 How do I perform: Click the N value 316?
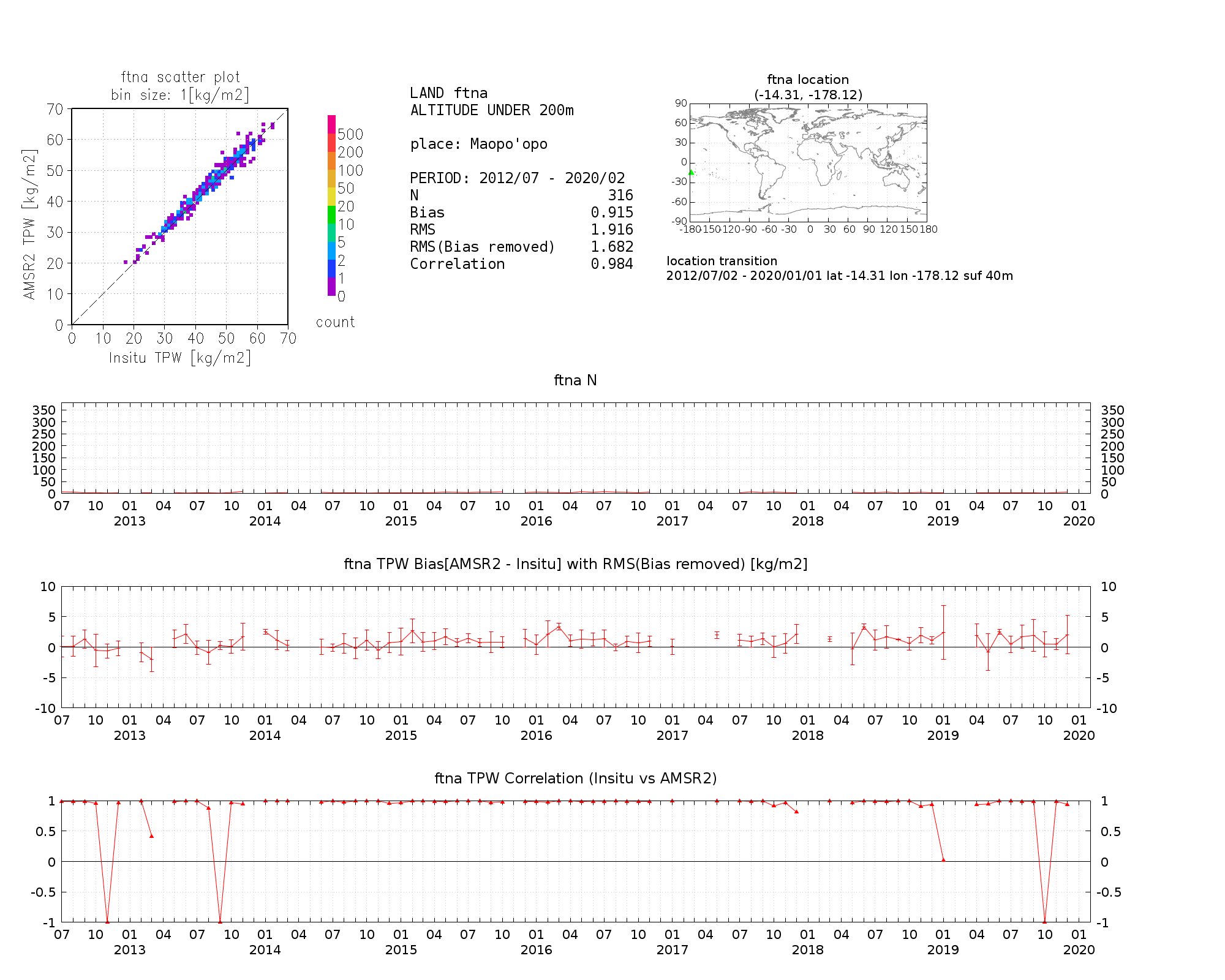(x=620, y=195)
